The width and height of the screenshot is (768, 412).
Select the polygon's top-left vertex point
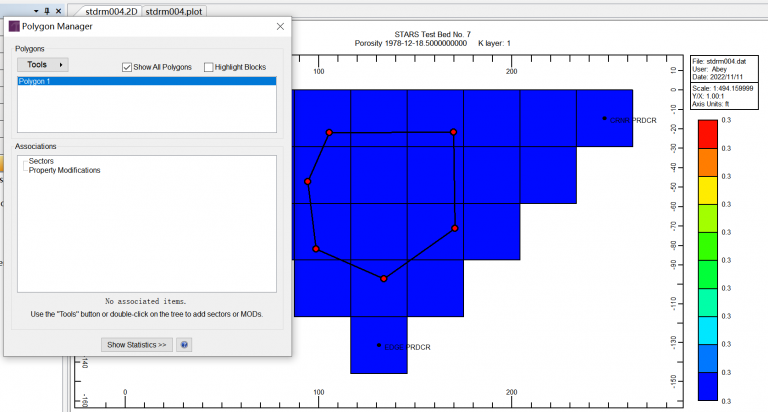click(329, 132)
